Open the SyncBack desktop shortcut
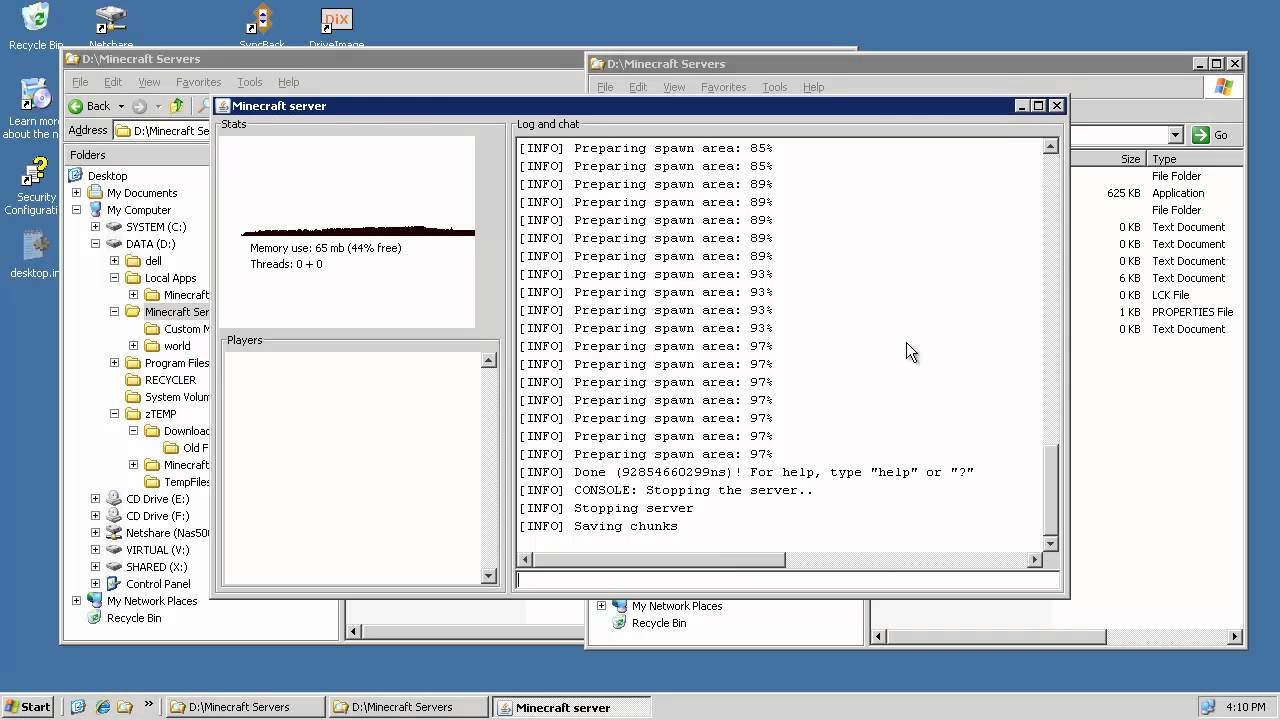The width and height of the screenshot is (1280, 720). (x=261, y=27)
